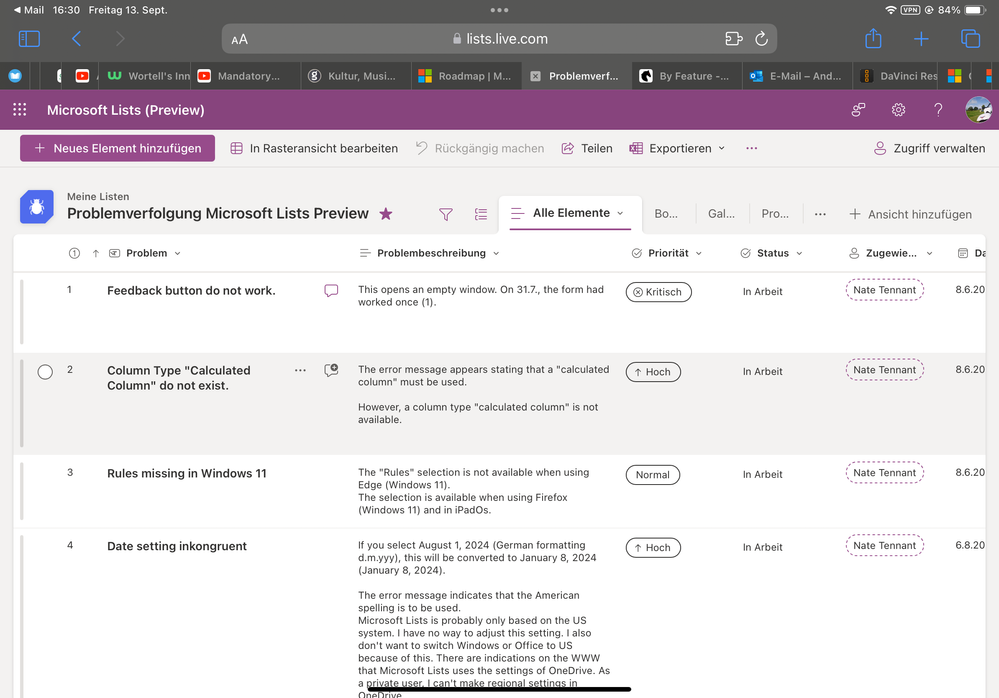999x698 pixels.
Task: Sort by the ascending arrow column header
Action: click(96, 253)
